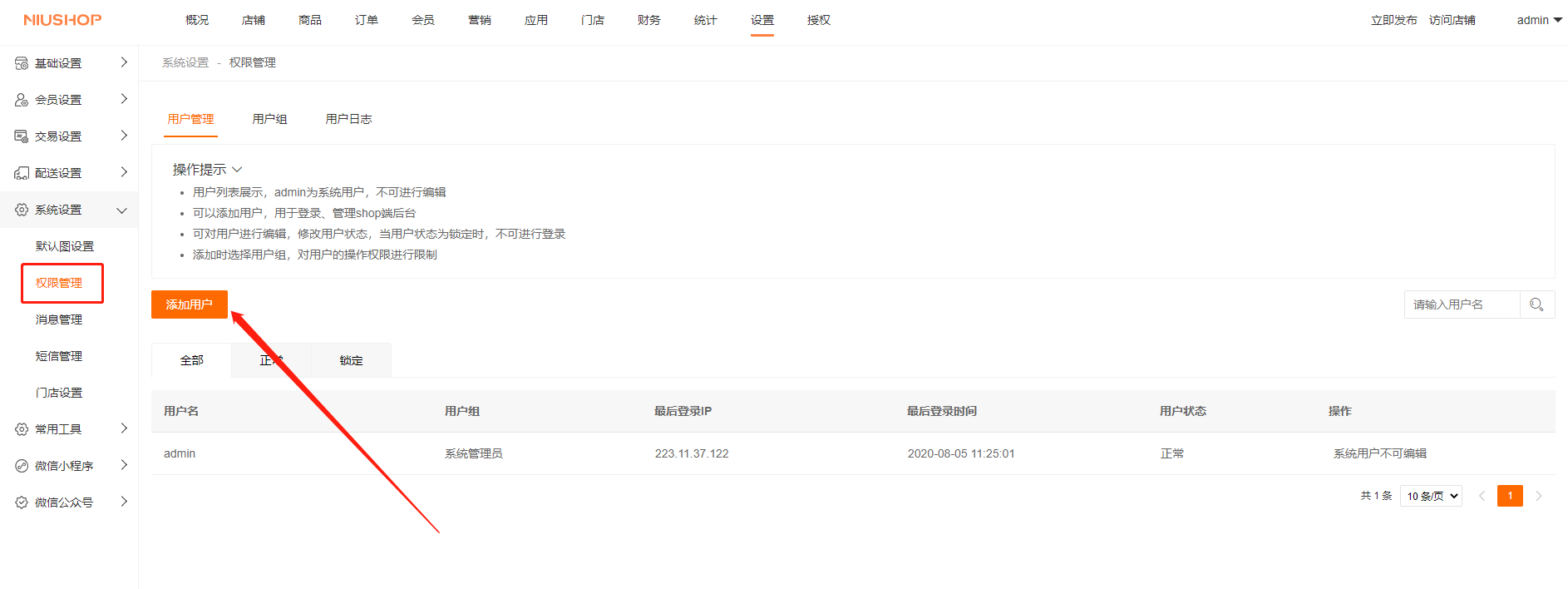Click the 基础设置 sidebar icon
Viewport: 1568px width, 589px height.
point(22,63)
